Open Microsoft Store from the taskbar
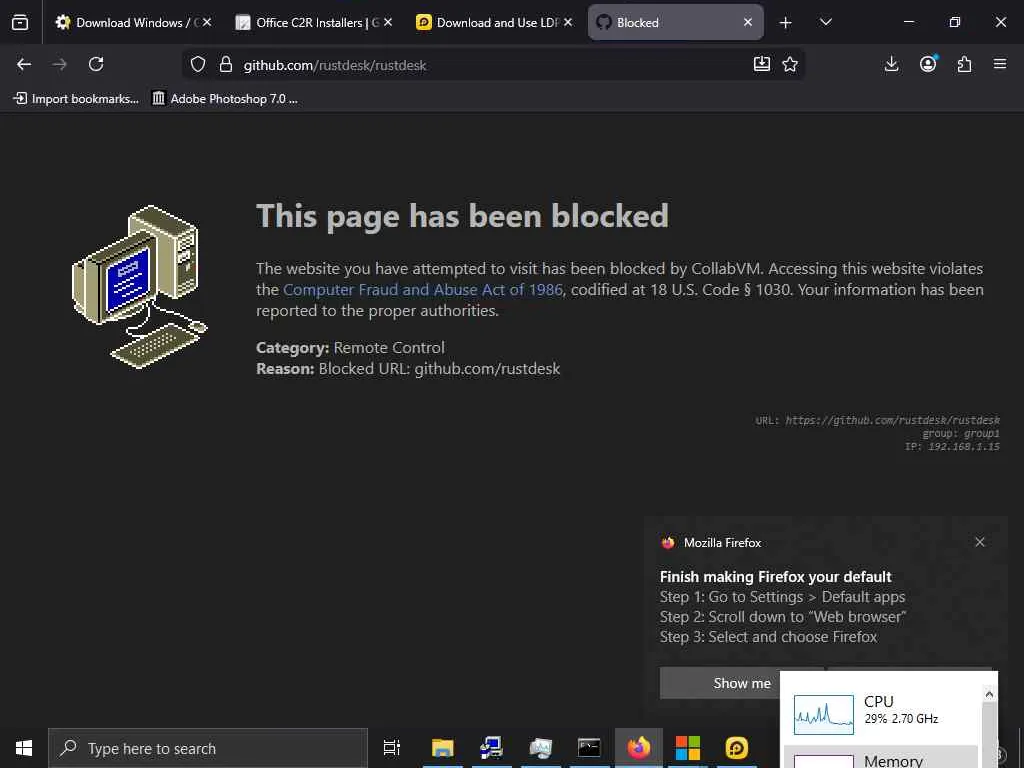The width and height of the screenshot is (1024, 768). [687, 748]
